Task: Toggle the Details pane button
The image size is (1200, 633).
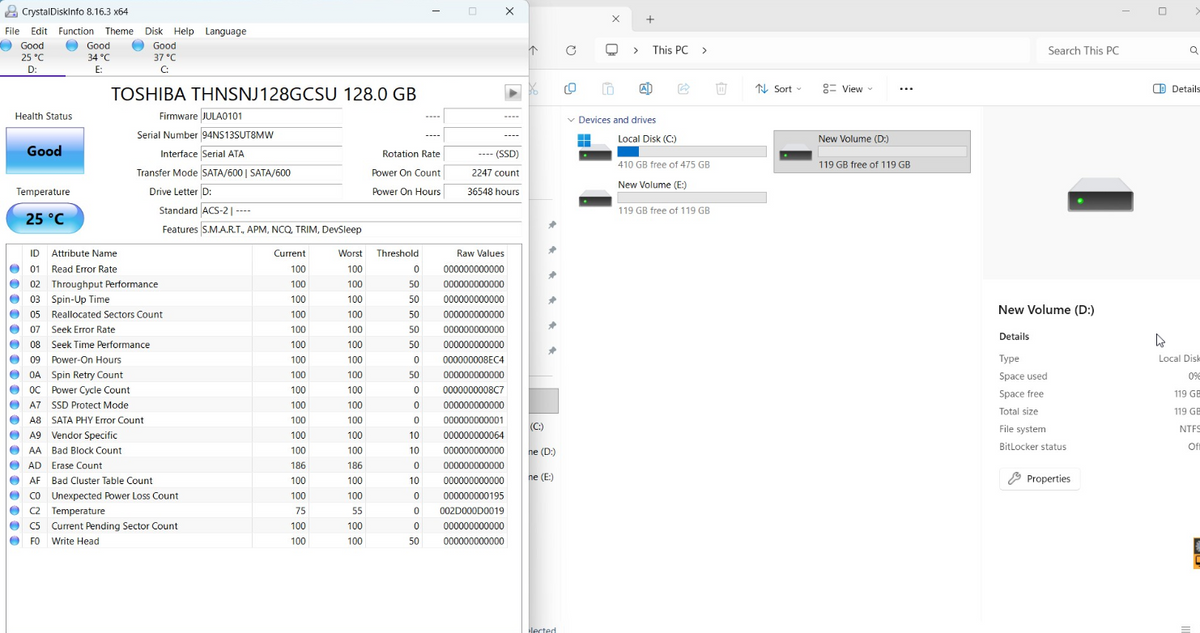Action: [x=1176, y=89]
